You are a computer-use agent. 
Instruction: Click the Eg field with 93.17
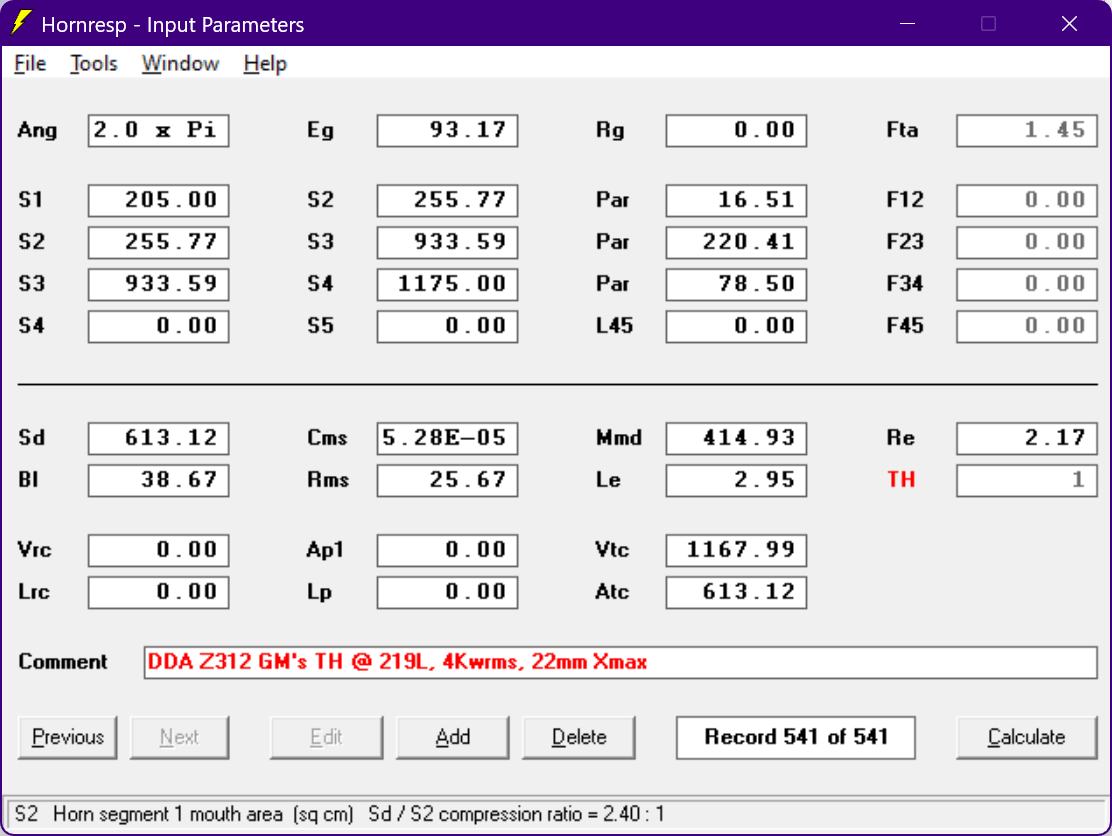(x=447, y=130)
